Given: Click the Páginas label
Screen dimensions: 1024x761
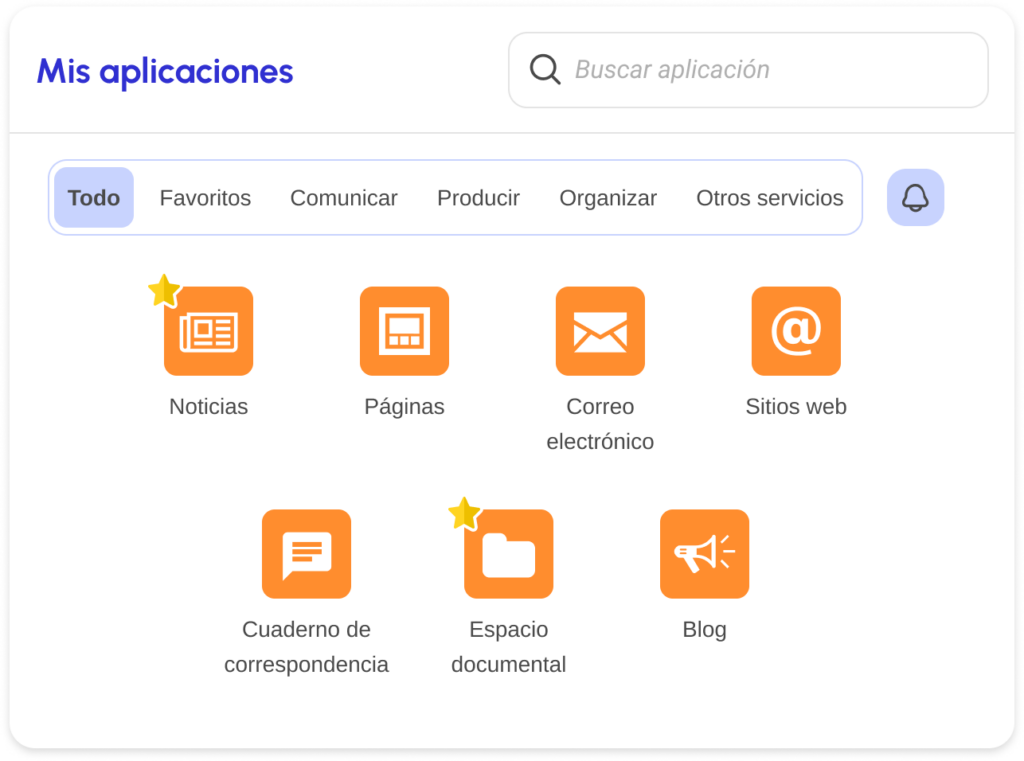Looking at the screenshot, I should [x=404, y=407].
